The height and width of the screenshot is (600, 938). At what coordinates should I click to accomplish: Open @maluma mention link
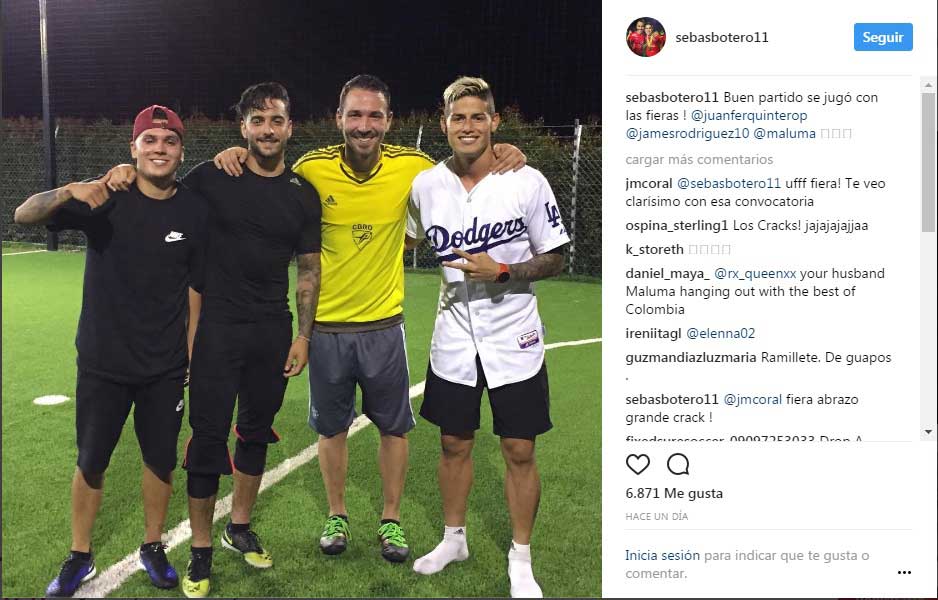(784, 133)
